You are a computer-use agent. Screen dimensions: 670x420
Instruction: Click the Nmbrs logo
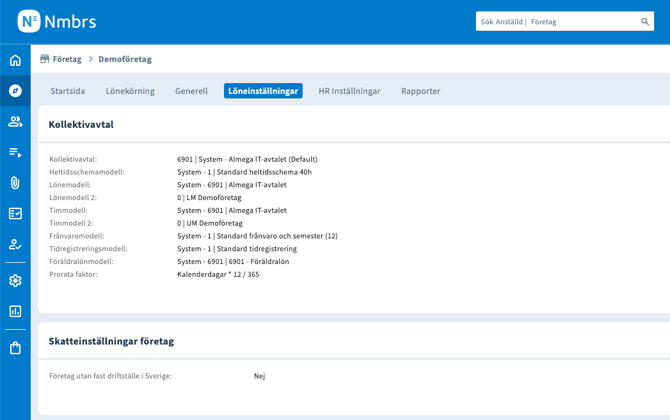point(55,21)
